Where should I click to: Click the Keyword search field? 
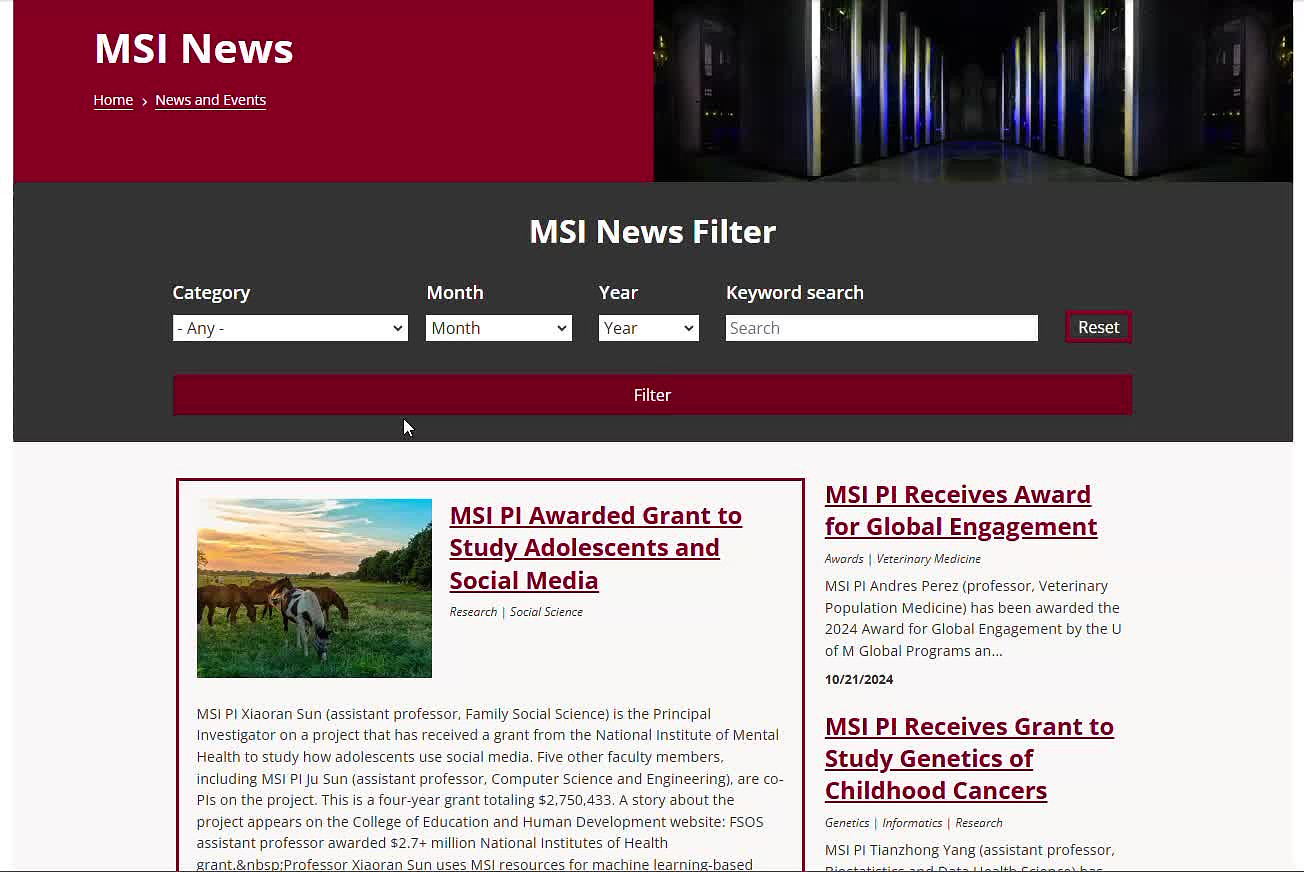pyautogui.click(x=881, y=328)
